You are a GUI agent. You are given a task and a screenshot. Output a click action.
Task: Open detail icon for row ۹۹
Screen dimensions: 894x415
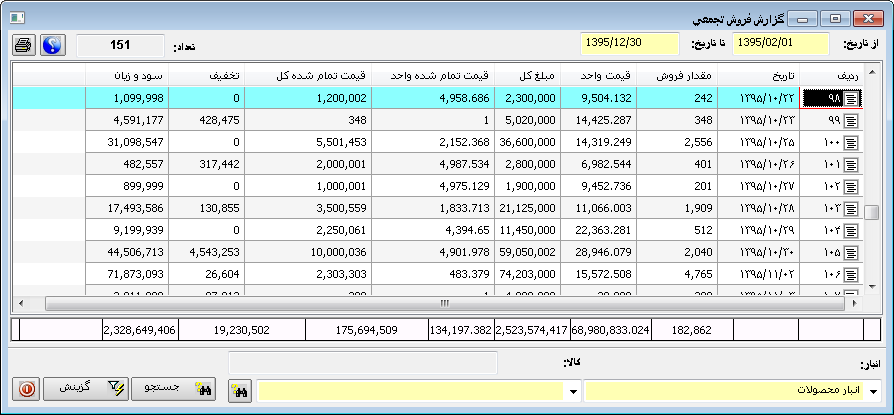click(x=851, y=121)
